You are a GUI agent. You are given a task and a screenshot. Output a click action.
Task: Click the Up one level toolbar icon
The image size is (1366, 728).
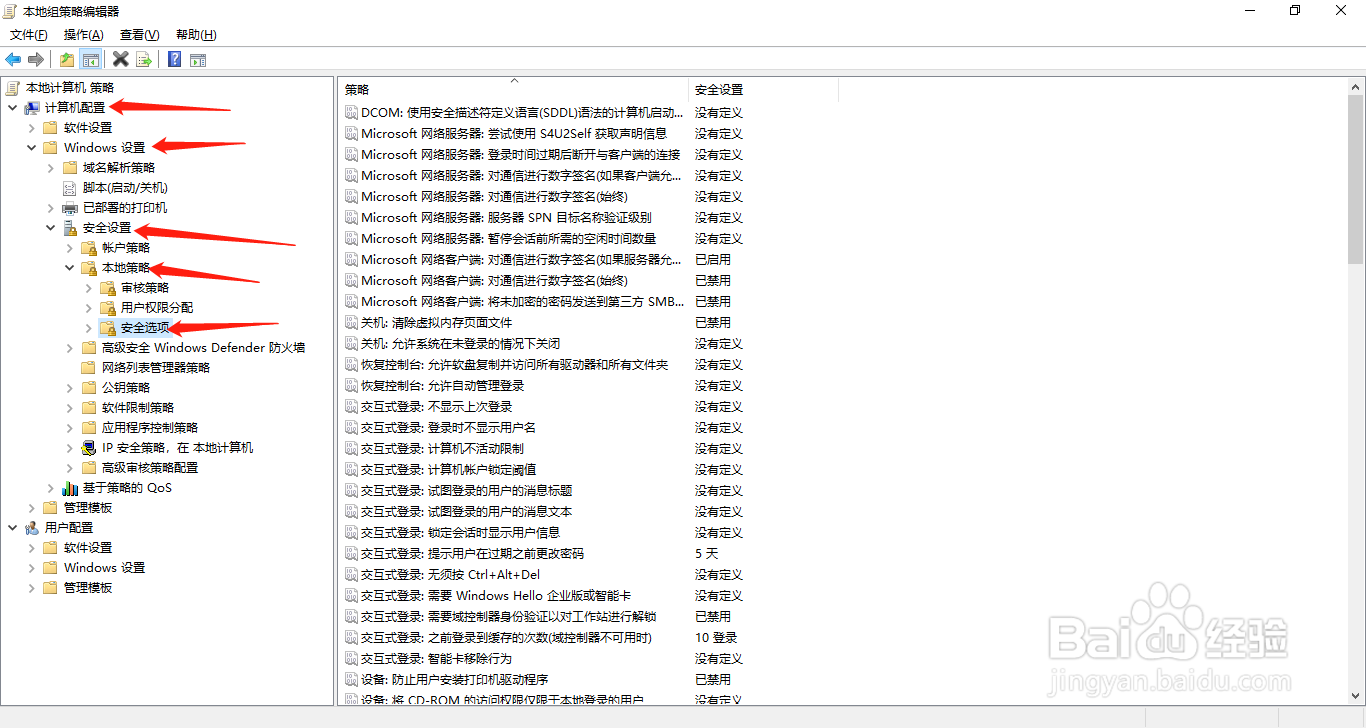tap(65, 59)
